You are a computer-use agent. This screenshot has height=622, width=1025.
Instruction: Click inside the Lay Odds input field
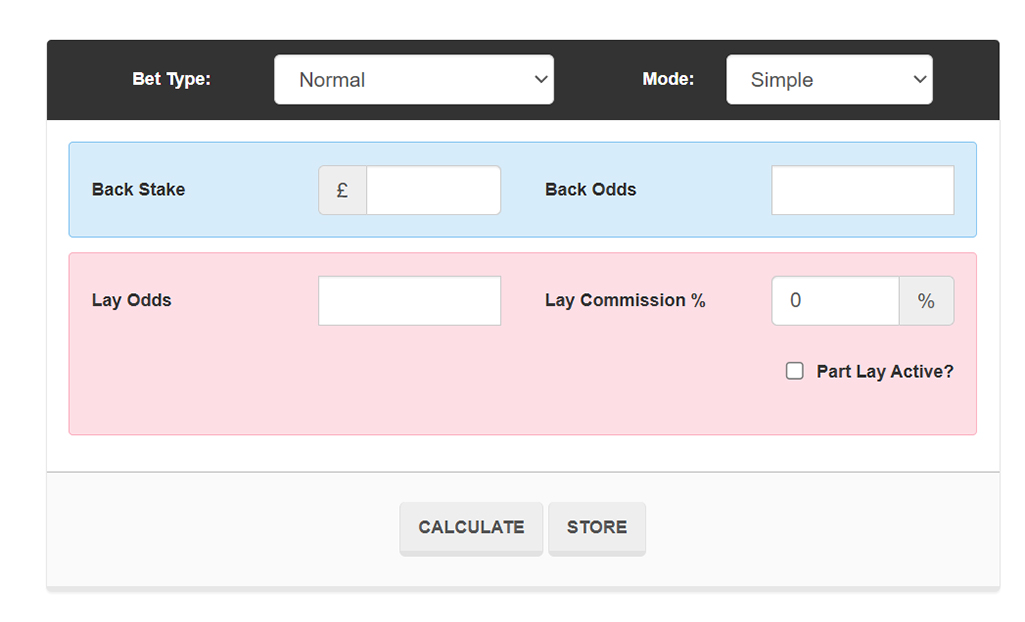tap(409, 300)
